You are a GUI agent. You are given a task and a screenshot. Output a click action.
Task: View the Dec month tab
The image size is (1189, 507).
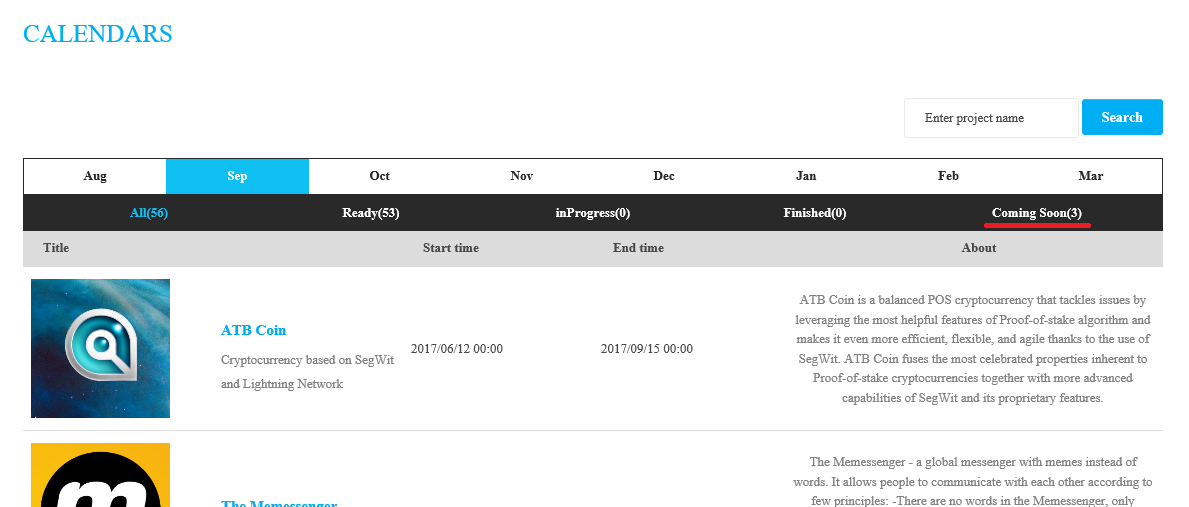664,176
